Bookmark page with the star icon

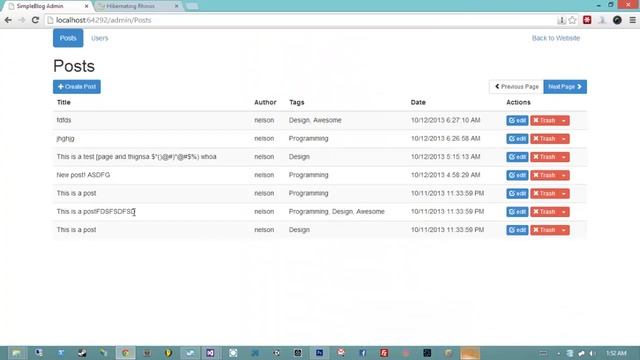pos(572,20)
